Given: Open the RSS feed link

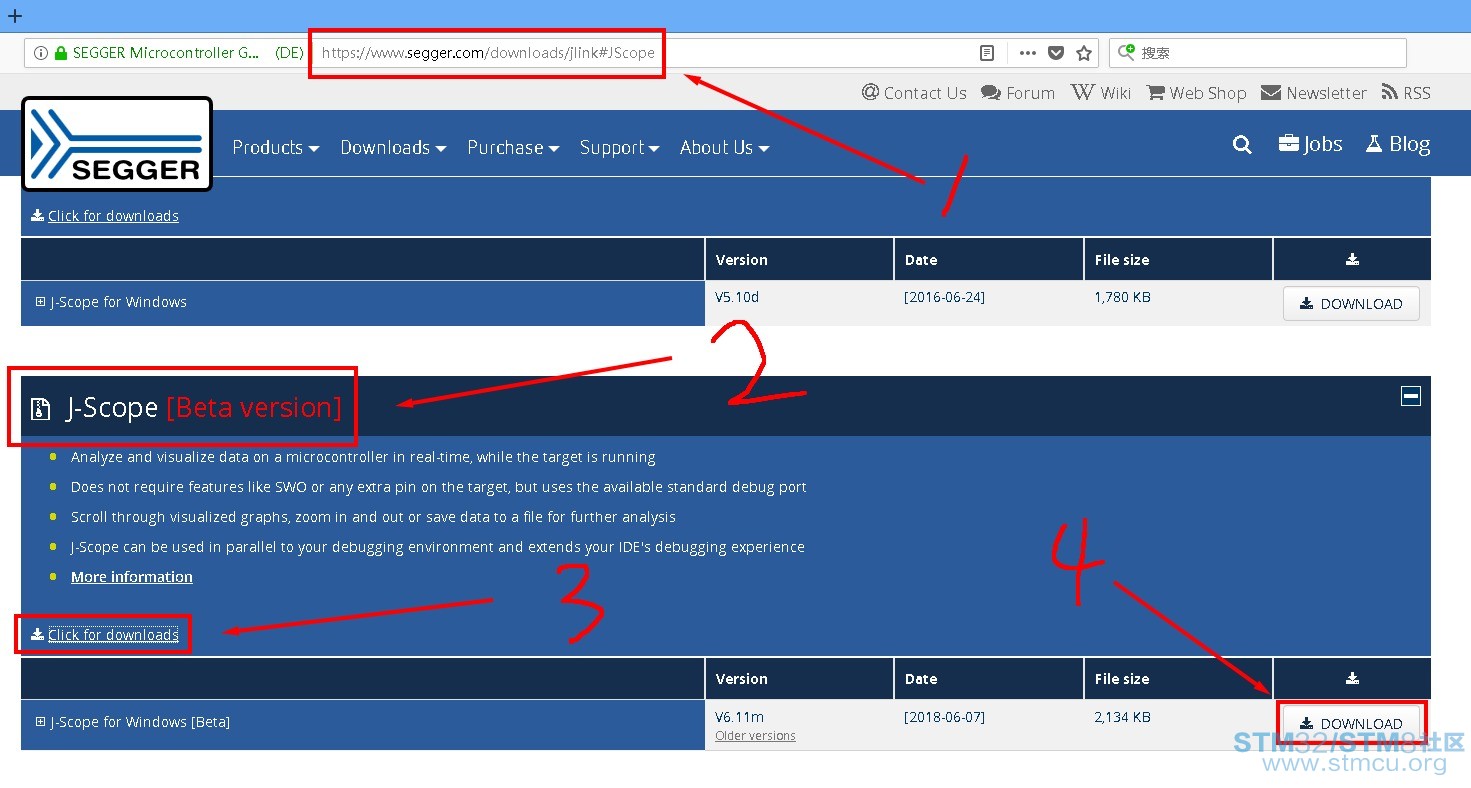Looking at the screenshot, I should tap(1406, 93).
